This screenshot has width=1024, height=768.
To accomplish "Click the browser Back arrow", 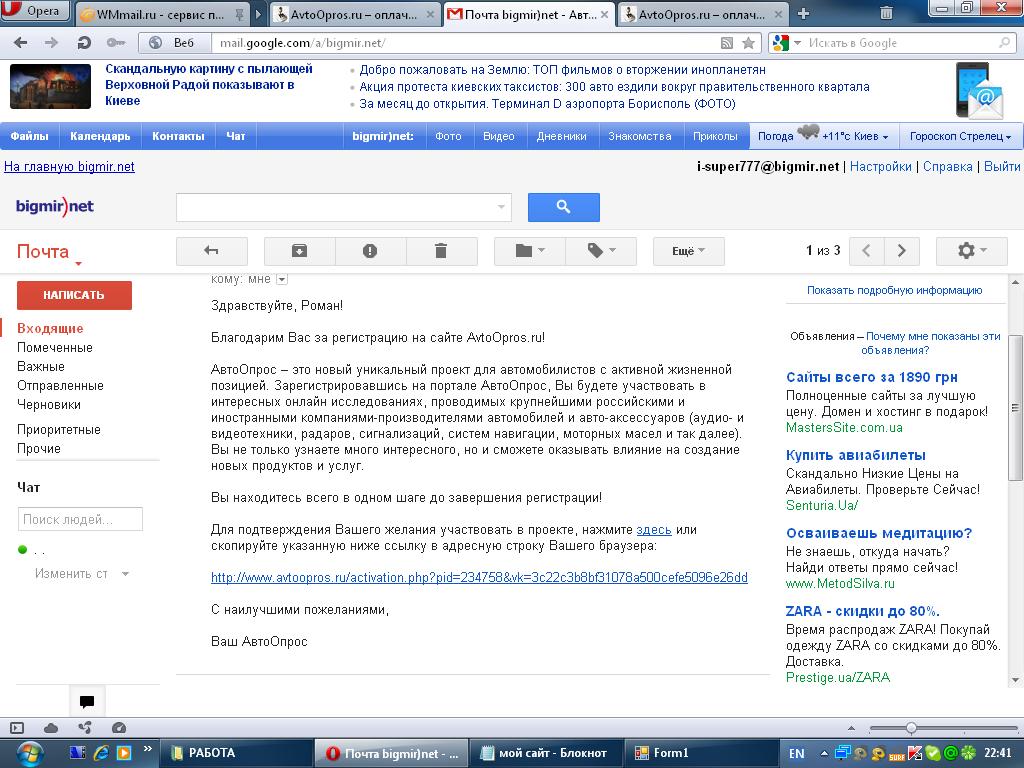I will tap(20, 43).
